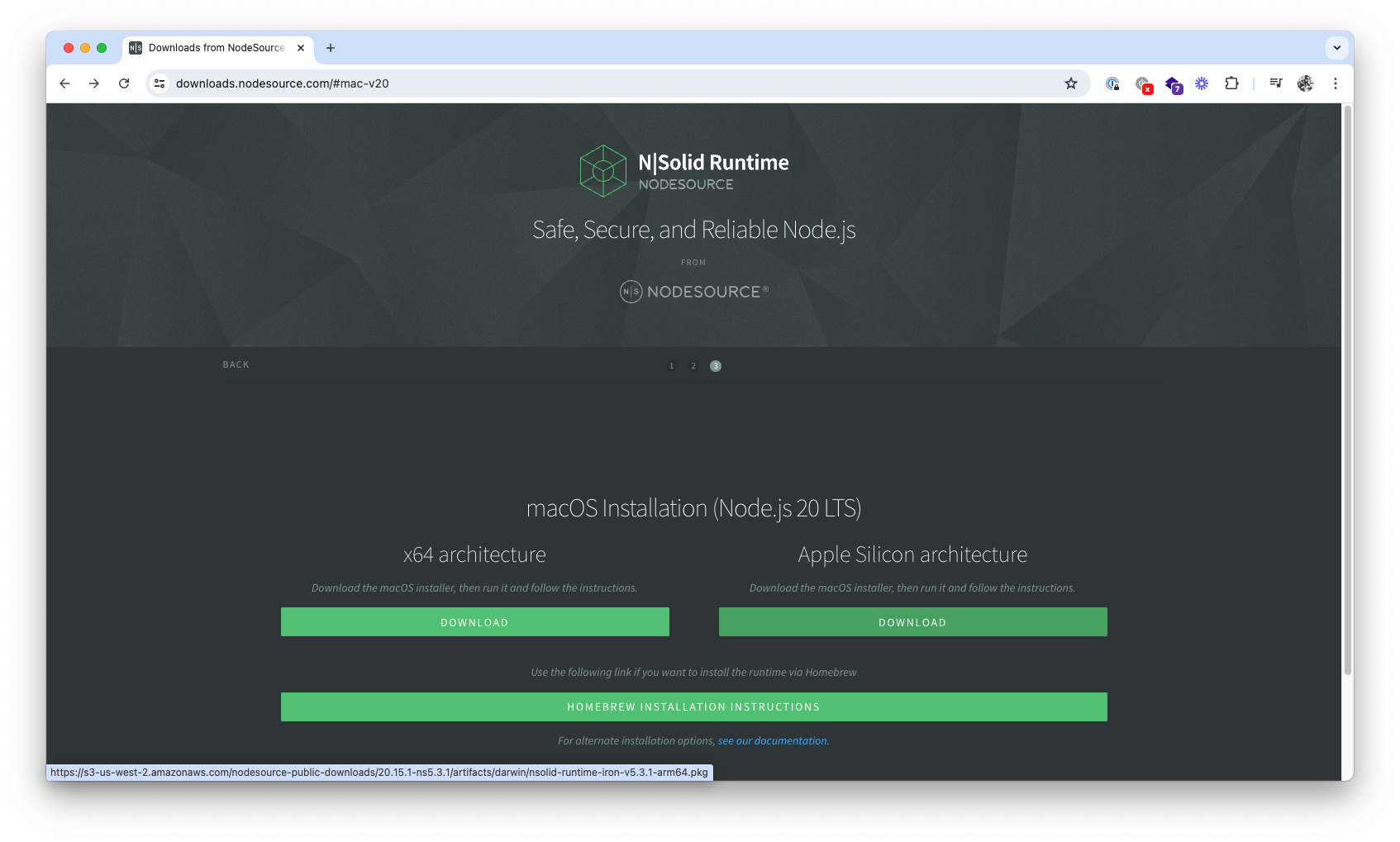Screen dimensions: 1400x842
Task: Open the media control toolbar icon
Action: click(x=1276, y=83)
